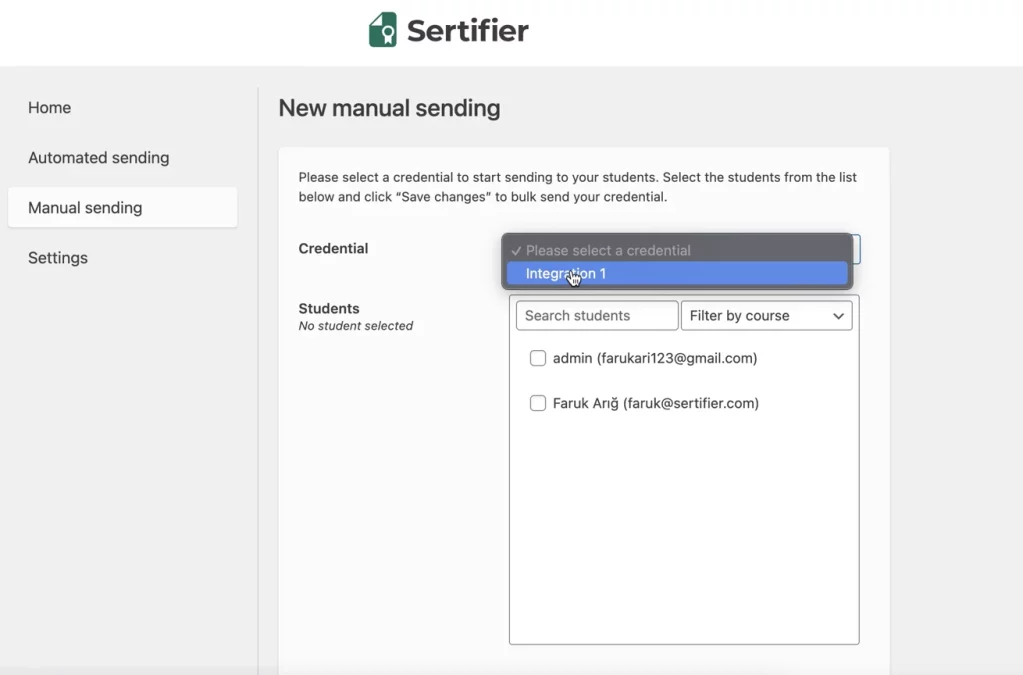Screen dimensions: 1023x675
Task: Click the checkmark beside the placeholder option
Action: (516, 251)
